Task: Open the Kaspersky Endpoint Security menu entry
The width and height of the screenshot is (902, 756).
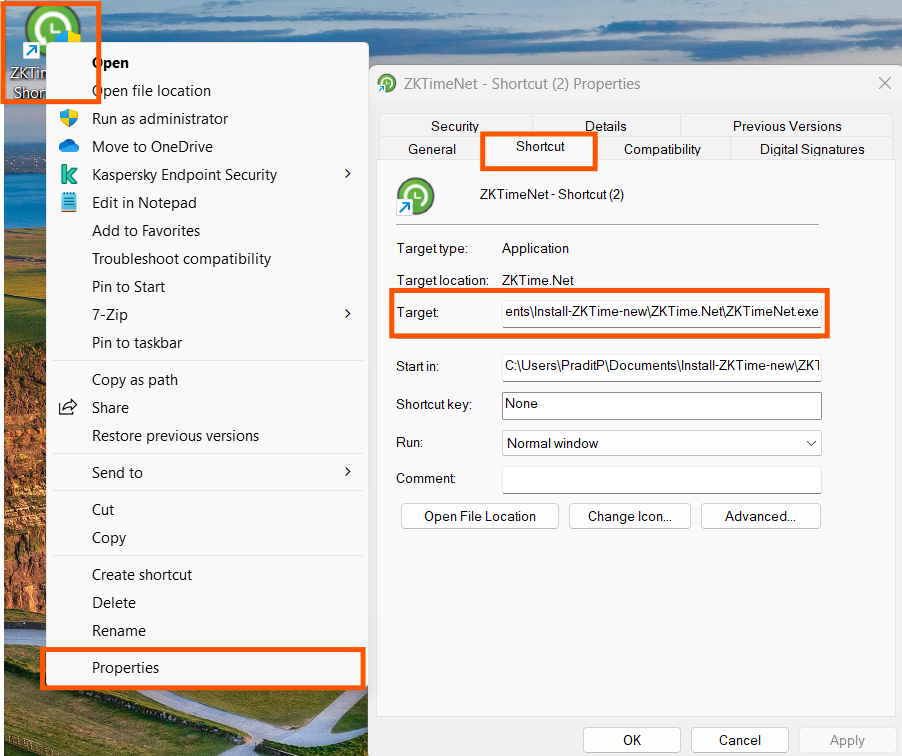Action: (207, 174)
